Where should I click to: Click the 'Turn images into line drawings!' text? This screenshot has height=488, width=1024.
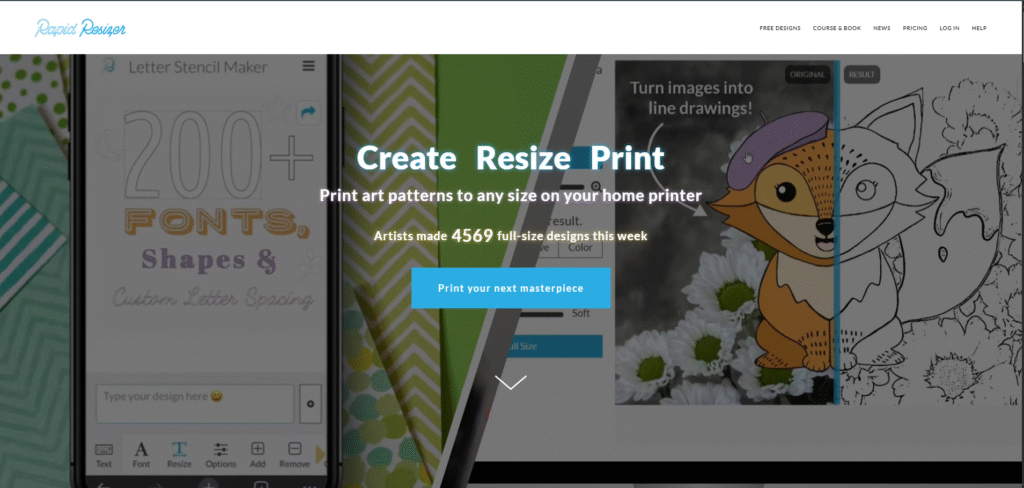pyautogui.click(x=692, y=98)
